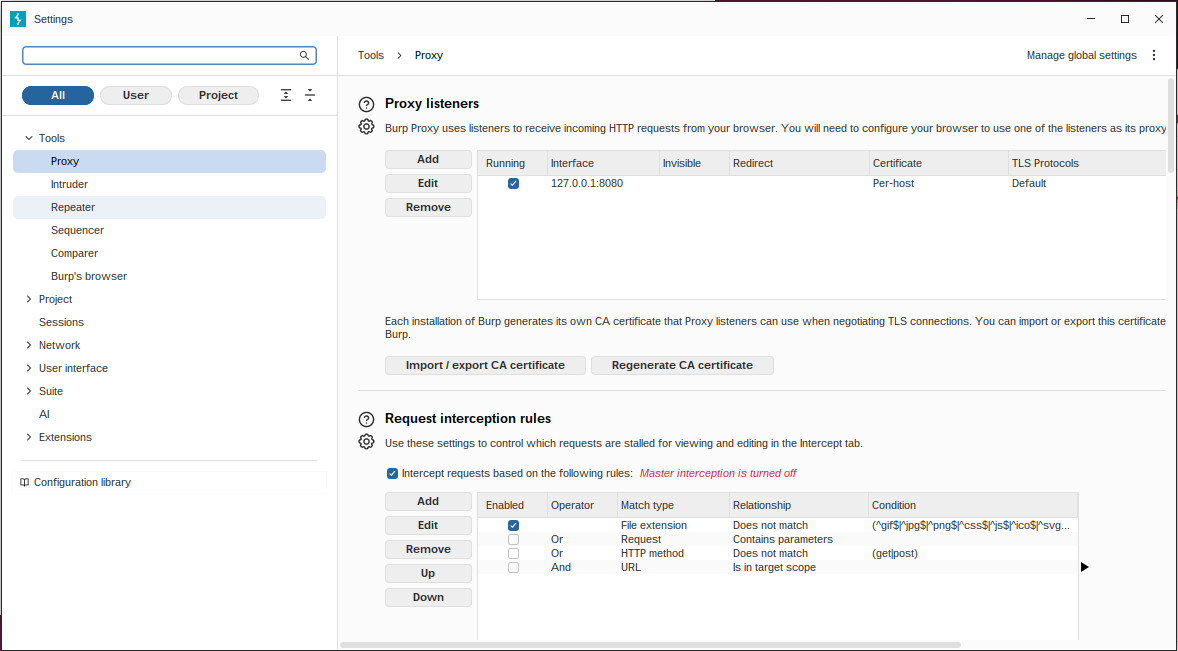Select the Project settings filter
Viewport: 1178px width, 651px height.
pyautogui.click(x=219, y=95)
